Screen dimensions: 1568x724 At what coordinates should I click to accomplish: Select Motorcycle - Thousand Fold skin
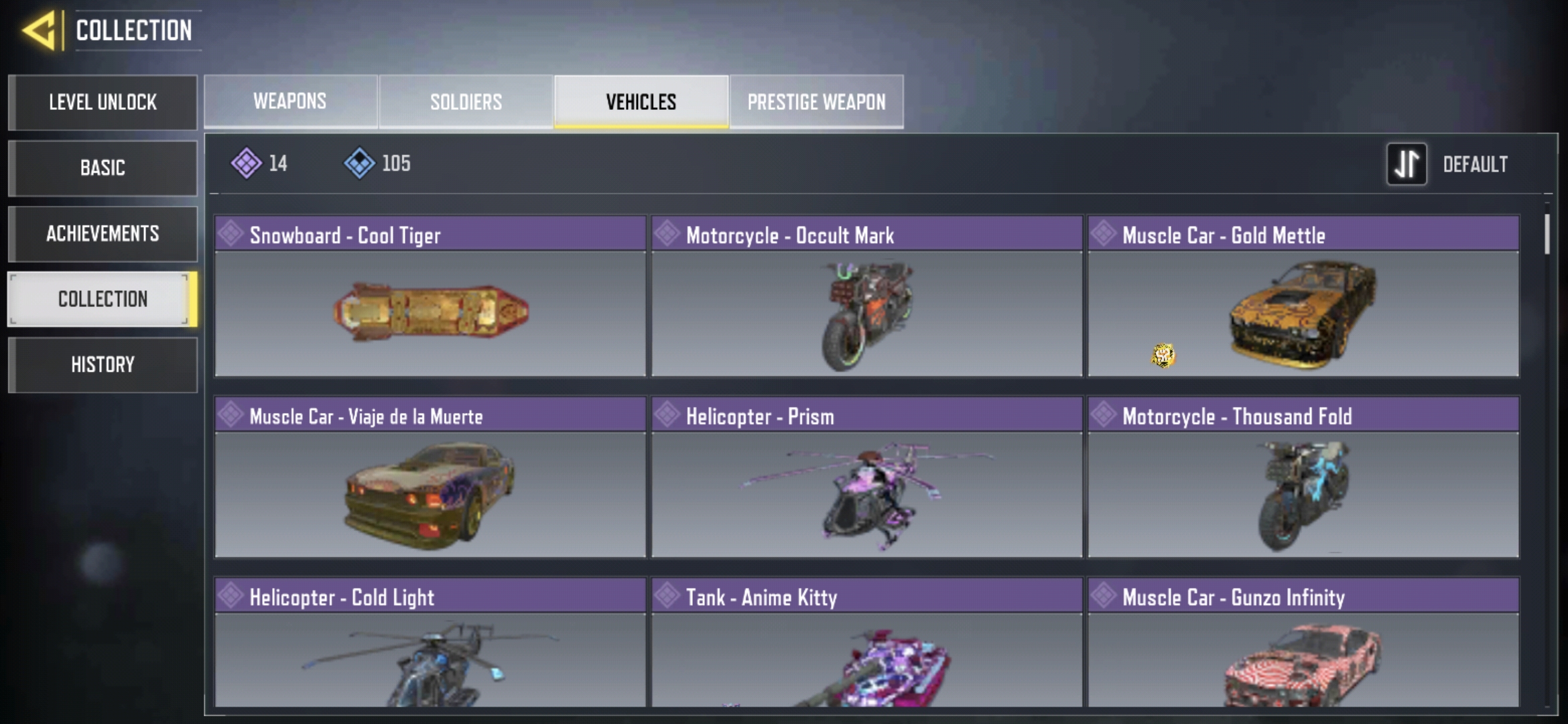pyautogui.click(x=1303, y=477)
